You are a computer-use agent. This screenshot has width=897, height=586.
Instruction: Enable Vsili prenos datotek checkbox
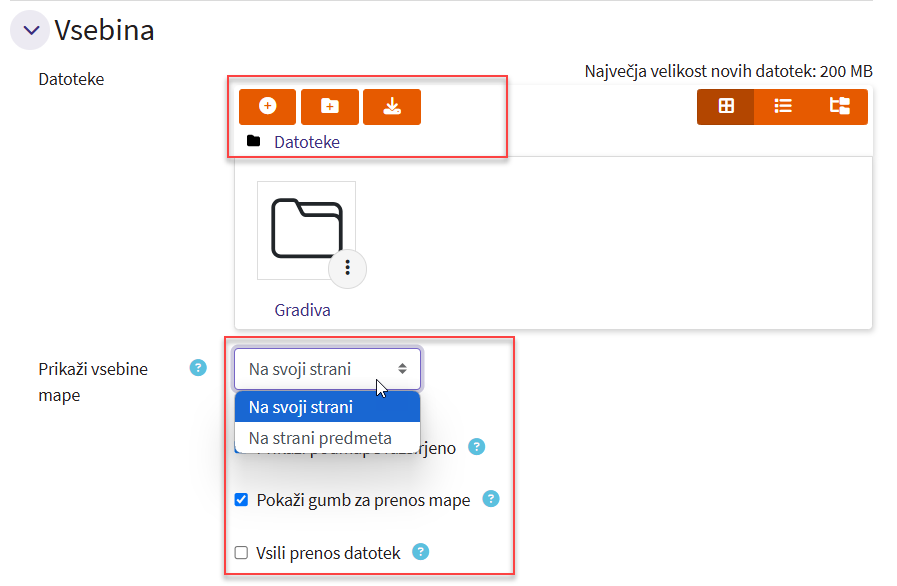tap(241, 552)
